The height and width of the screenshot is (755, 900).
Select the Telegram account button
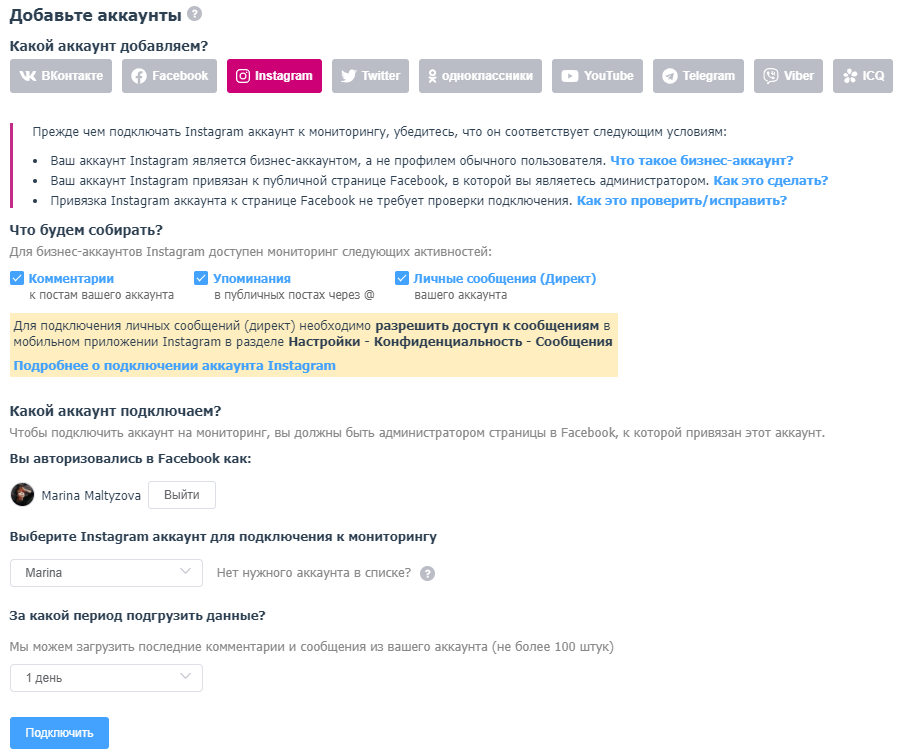click(699, 76)
